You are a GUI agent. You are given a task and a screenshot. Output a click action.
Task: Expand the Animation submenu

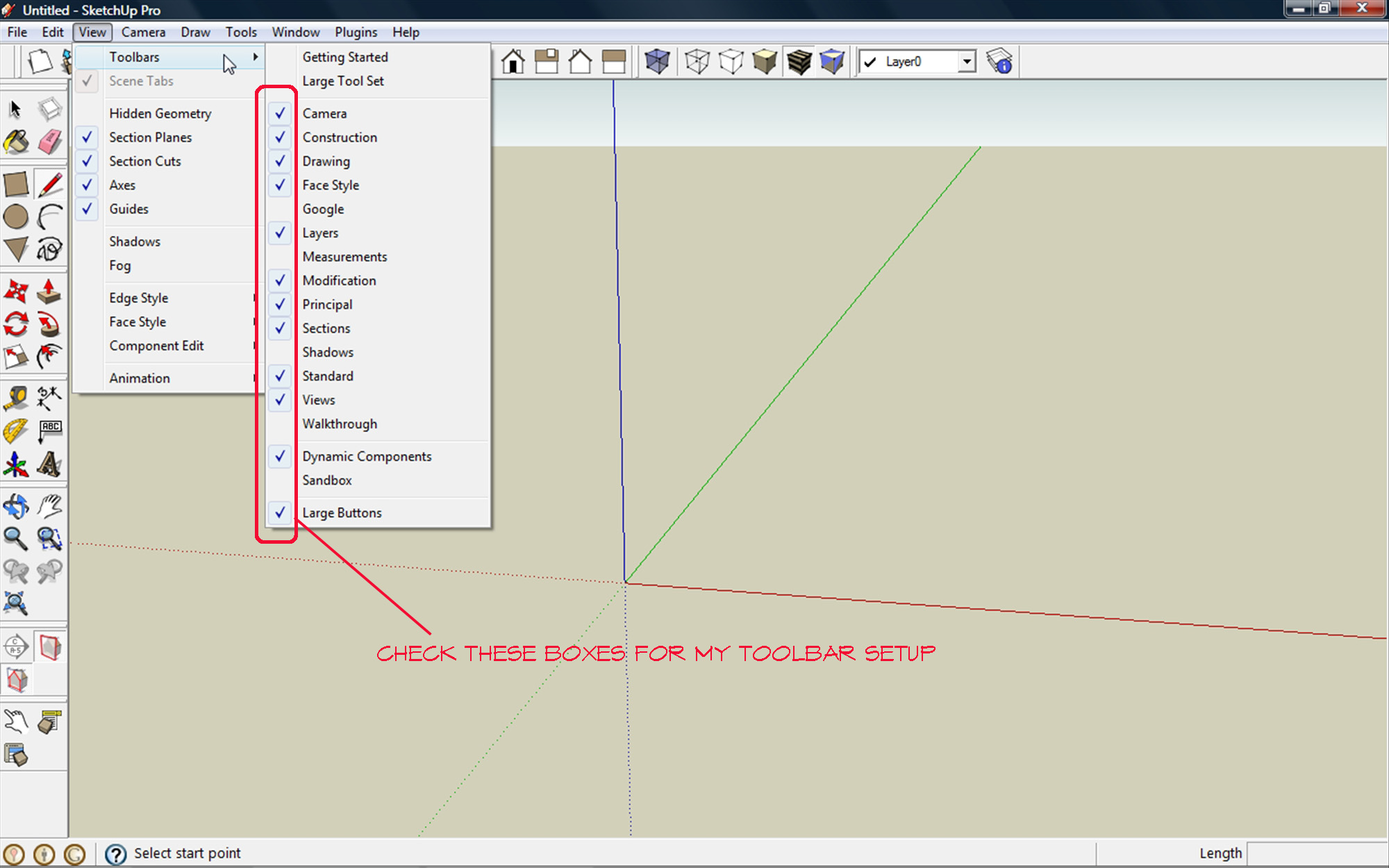pos(140,378)
